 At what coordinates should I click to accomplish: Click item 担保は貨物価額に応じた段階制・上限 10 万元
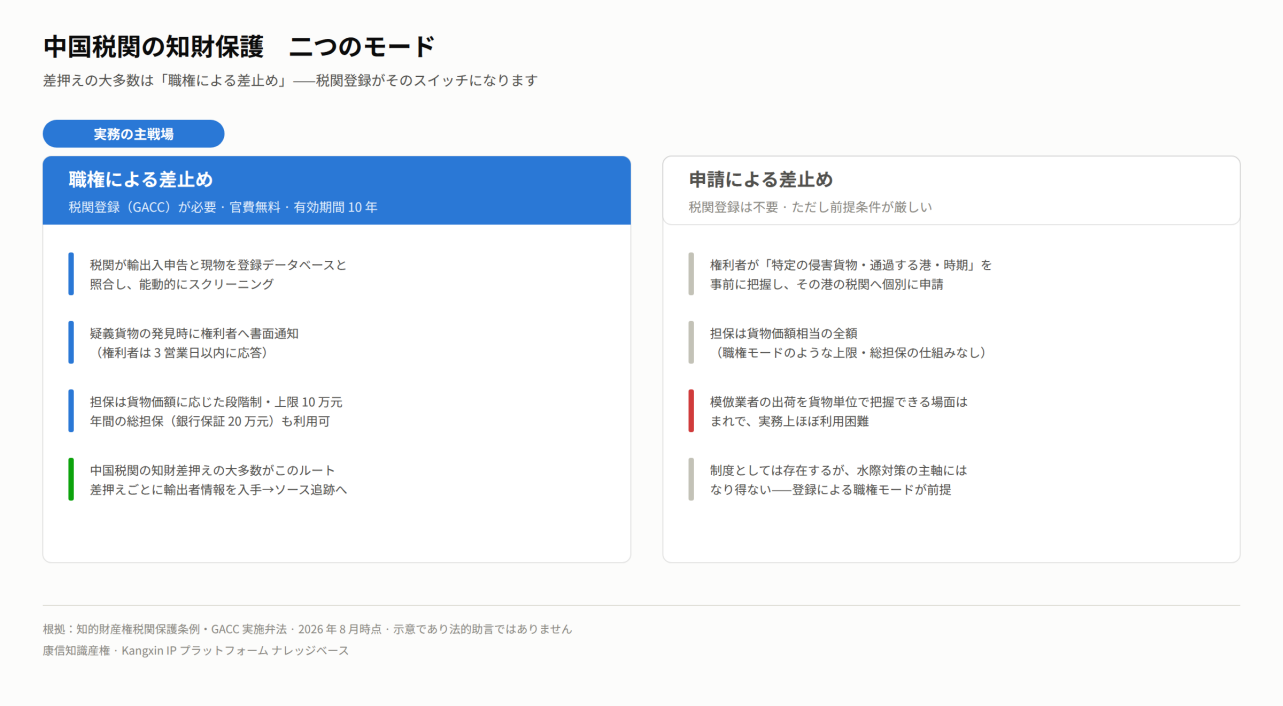click(x=216, y=401)
